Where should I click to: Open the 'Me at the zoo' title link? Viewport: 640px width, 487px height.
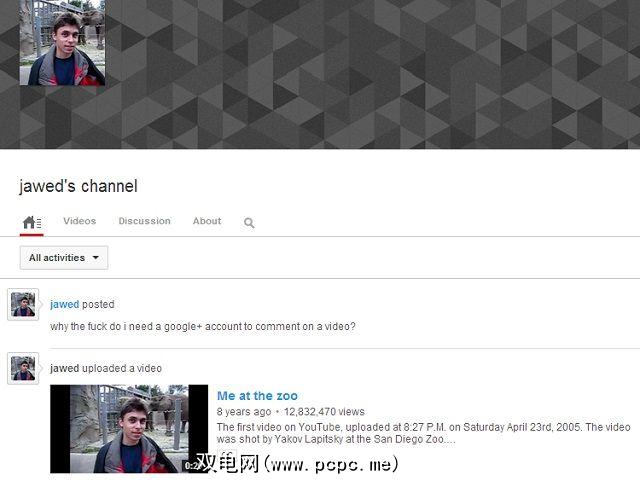pyautogui.click(x=257, y=396)
